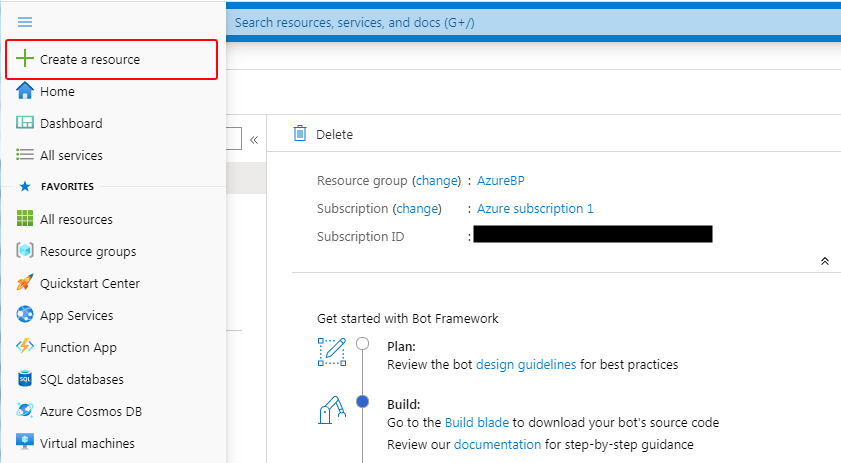841x463 pixels.
Task: Click the Azure Cosmos DB planet icon
Action: [x=25, y=410]
